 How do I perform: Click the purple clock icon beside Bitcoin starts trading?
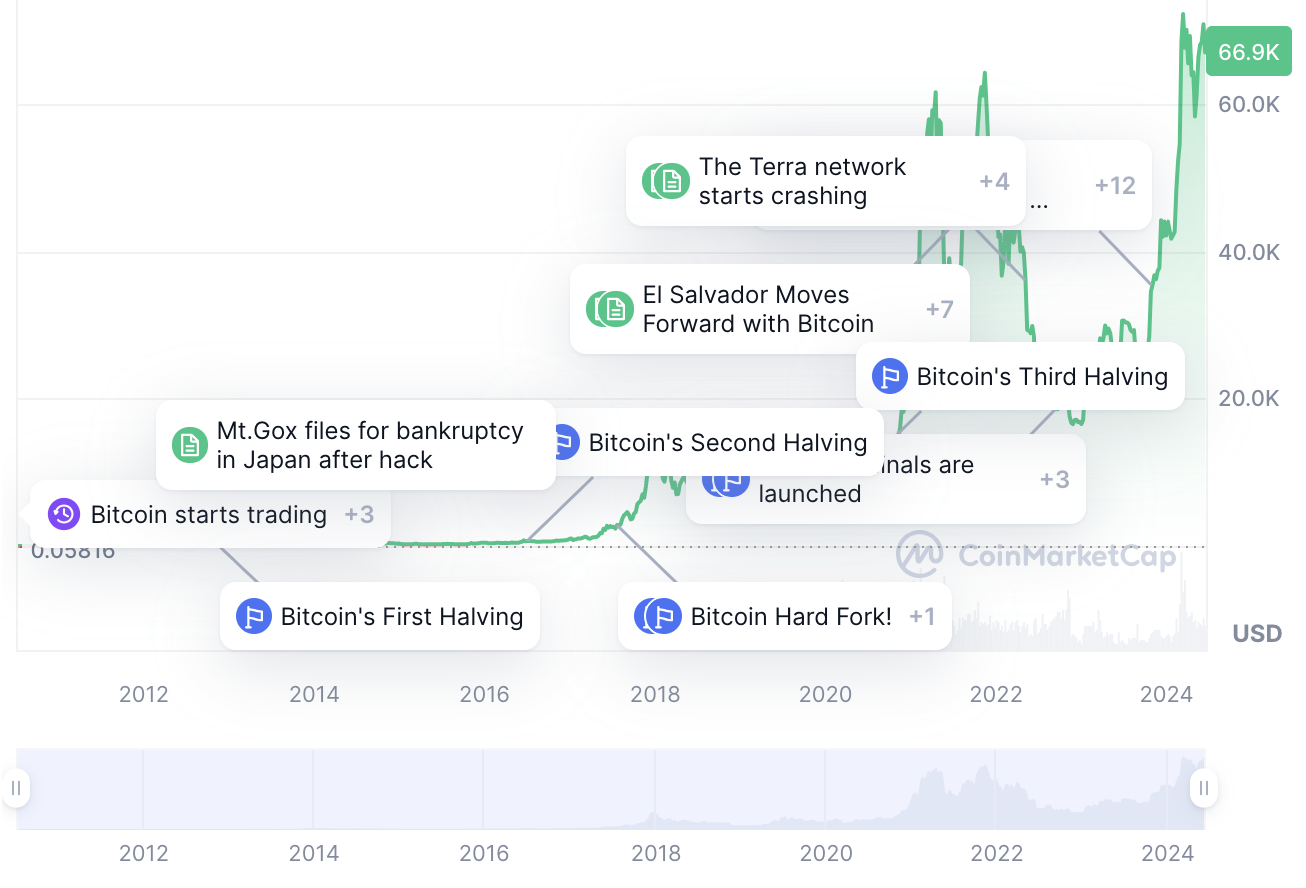(x=64, y=514)
